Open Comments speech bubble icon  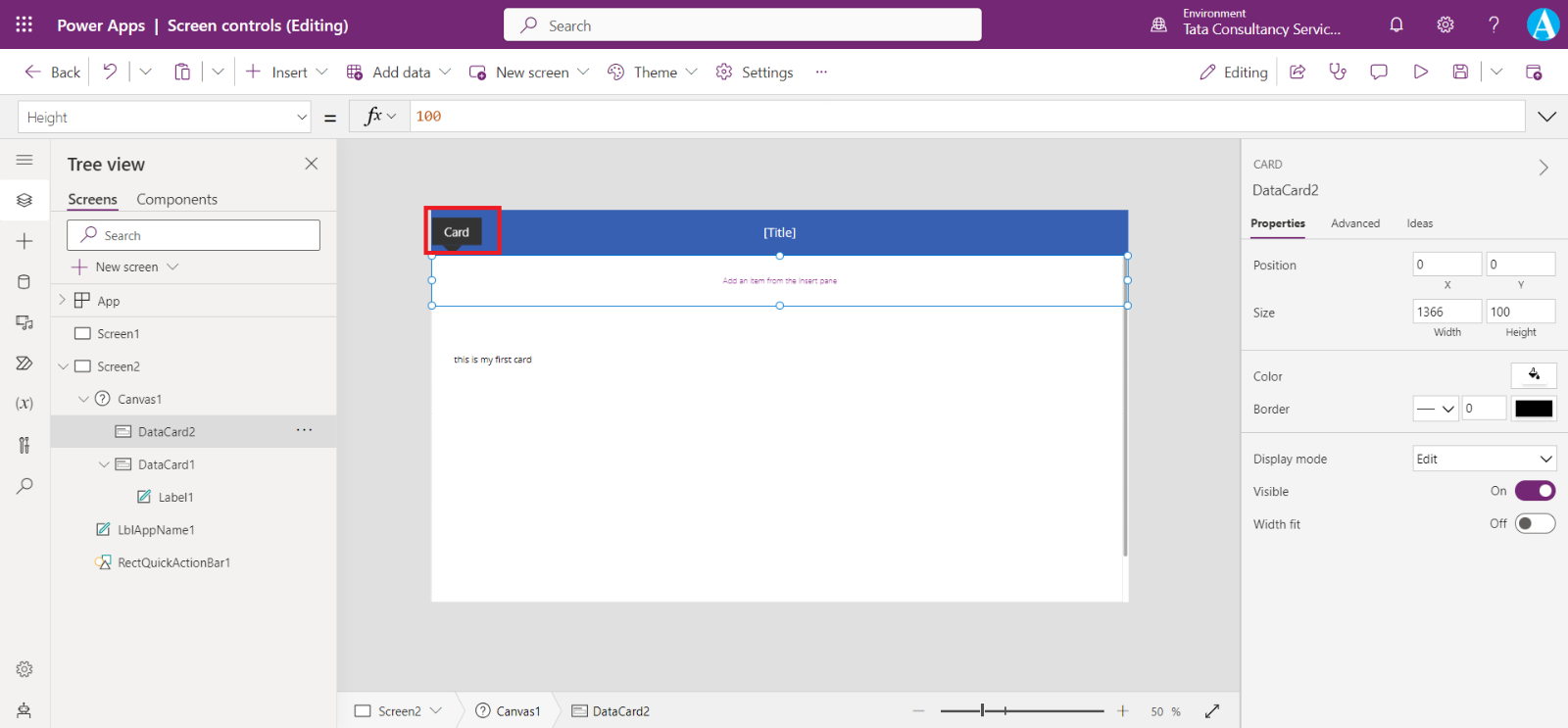(1379, 72)
